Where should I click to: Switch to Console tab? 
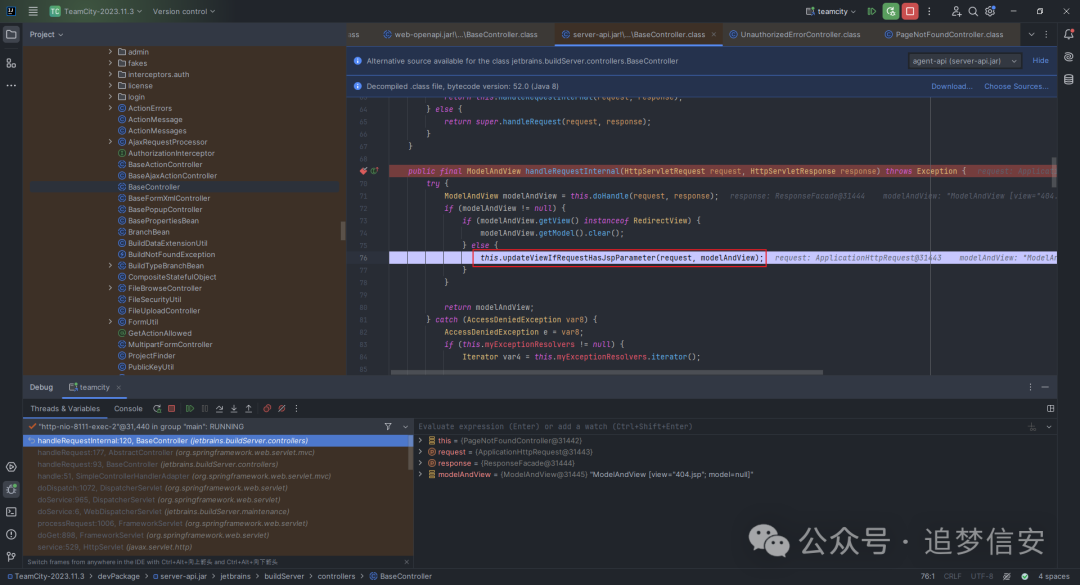tap(128, 409)
